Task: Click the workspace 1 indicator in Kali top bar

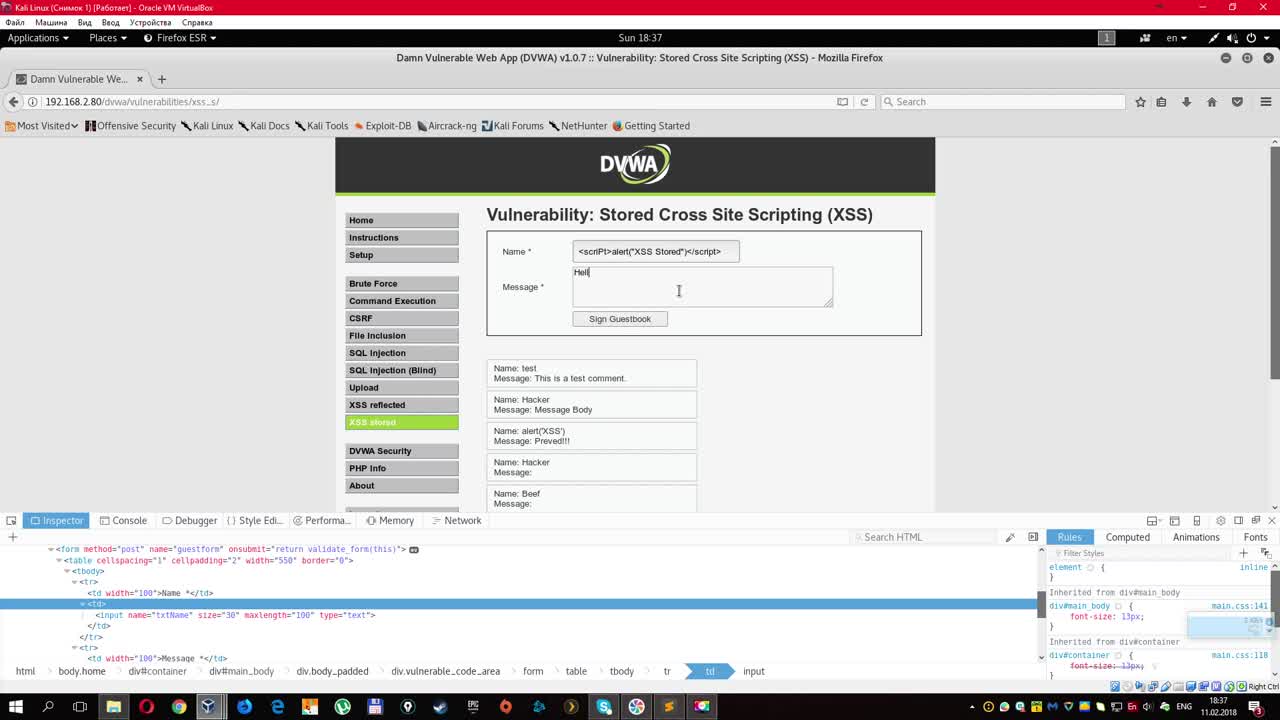Action: [x=1106, y=38]
